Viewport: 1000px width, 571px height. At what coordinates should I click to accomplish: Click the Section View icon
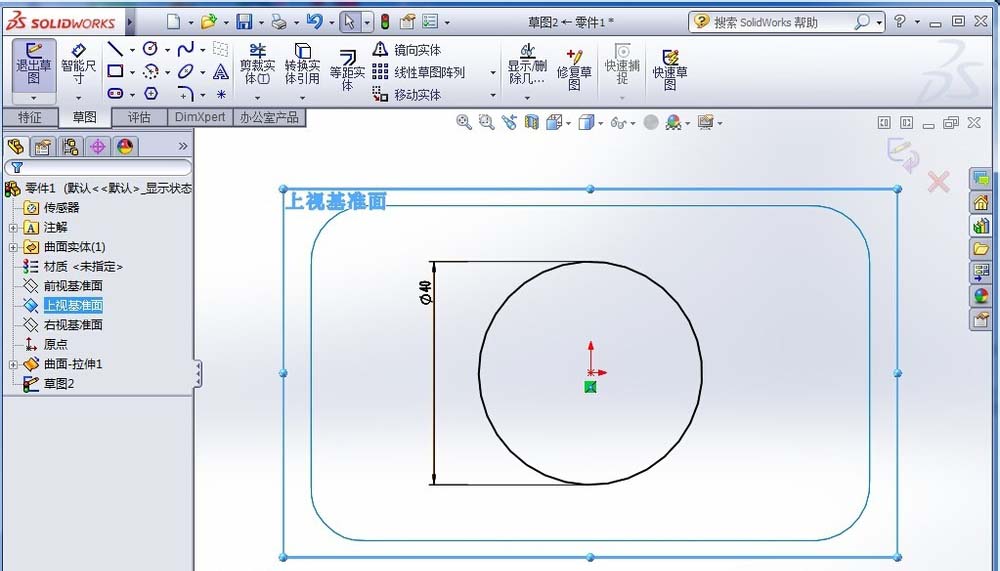[531, 122]
